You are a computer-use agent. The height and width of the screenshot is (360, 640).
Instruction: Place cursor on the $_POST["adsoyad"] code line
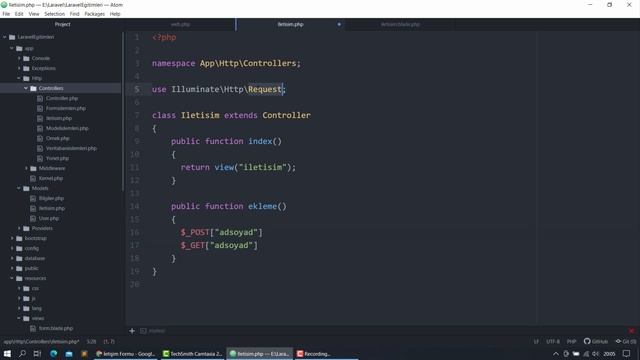222,233
